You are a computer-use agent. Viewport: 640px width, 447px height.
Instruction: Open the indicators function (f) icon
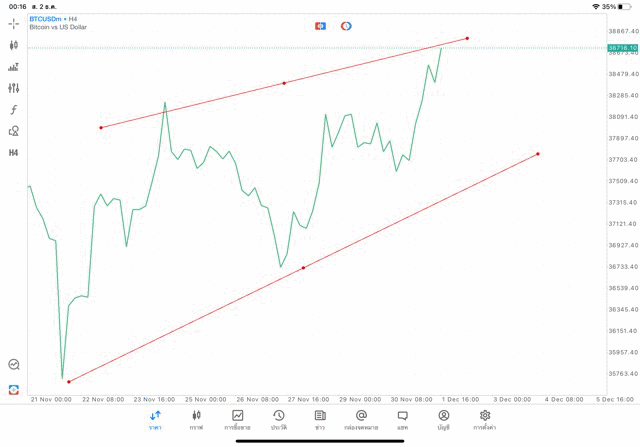[14, 110]
